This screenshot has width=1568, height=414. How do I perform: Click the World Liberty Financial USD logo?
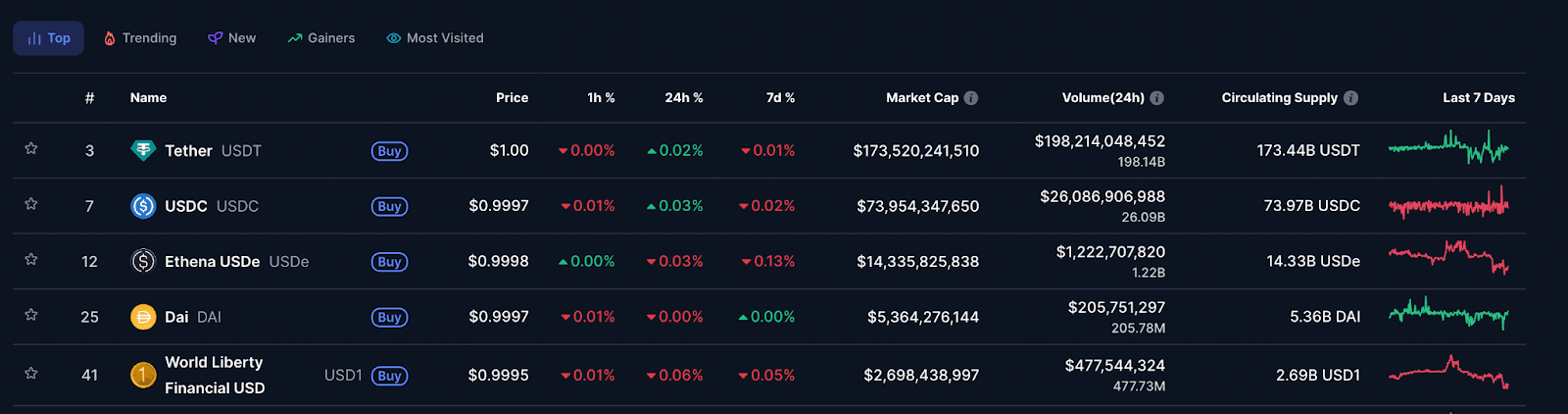[x=143, y=375]
